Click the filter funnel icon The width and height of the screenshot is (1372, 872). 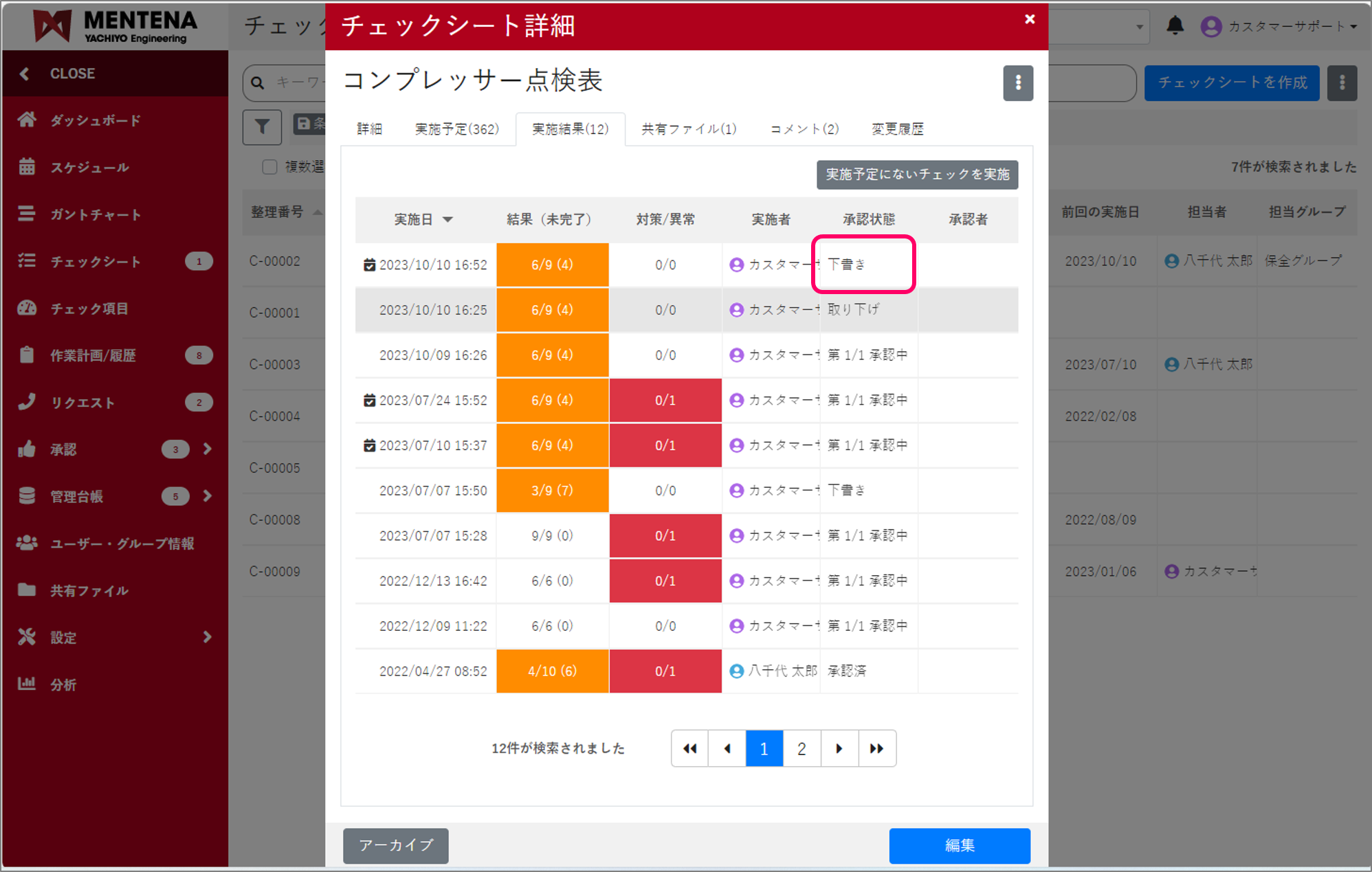point(262,127)
